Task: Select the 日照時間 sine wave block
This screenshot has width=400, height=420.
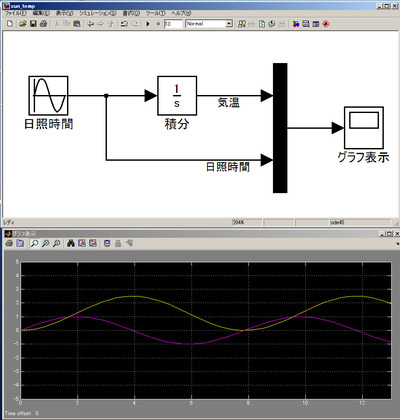Action: (48, 96)
